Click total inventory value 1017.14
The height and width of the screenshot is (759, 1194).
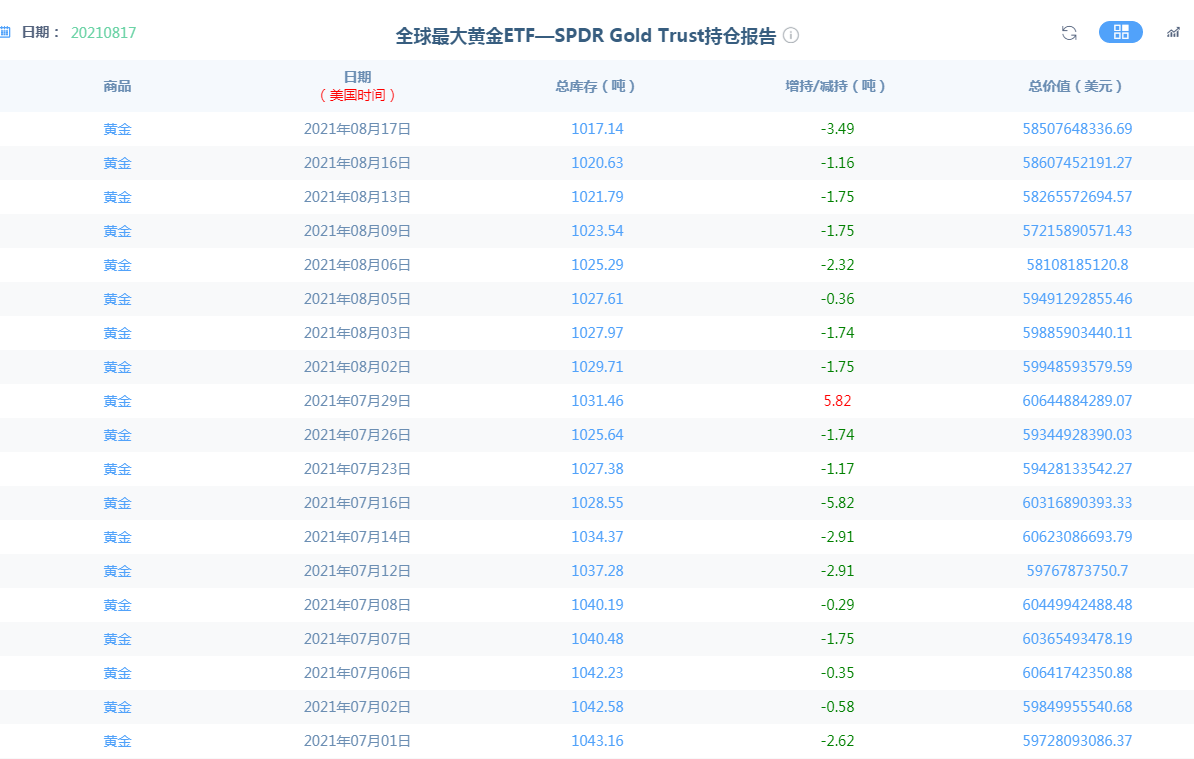tap(597, 129)
